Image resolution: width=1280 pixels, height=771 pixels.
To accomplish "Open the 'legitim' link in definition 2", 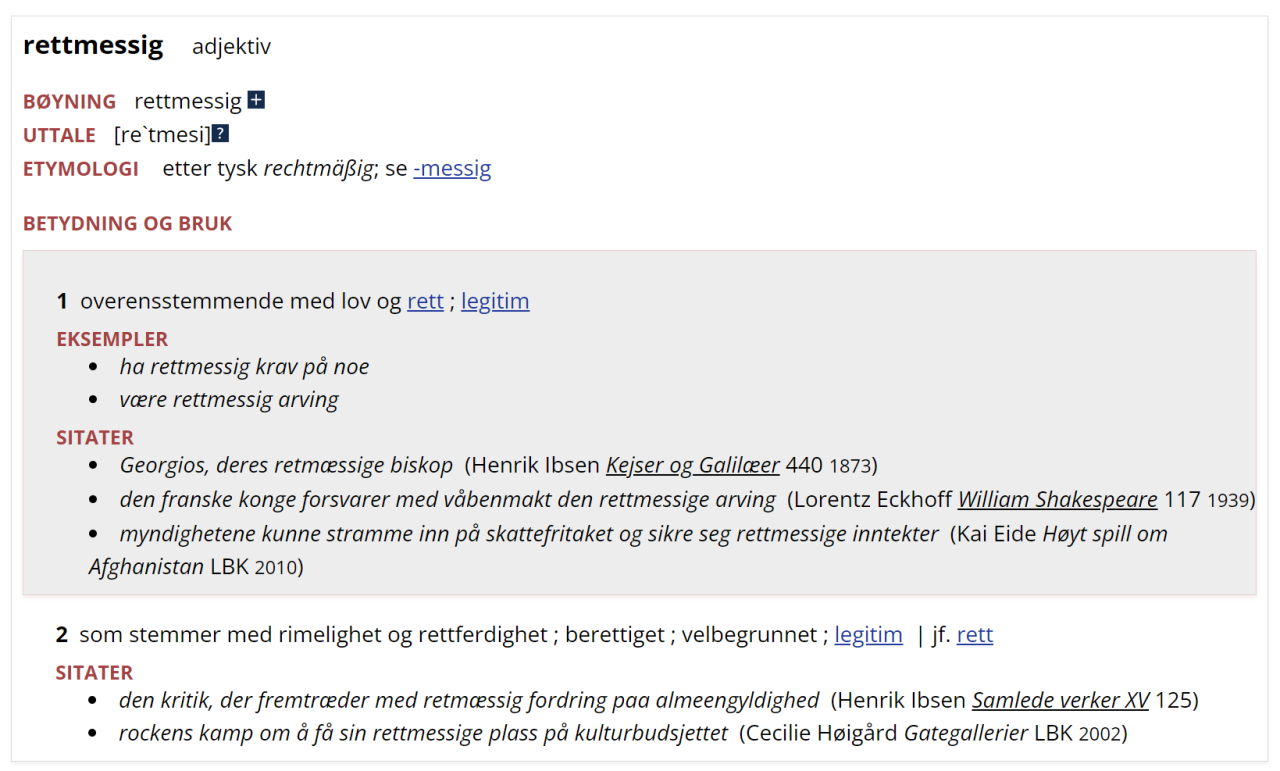I will pos(868,635).
